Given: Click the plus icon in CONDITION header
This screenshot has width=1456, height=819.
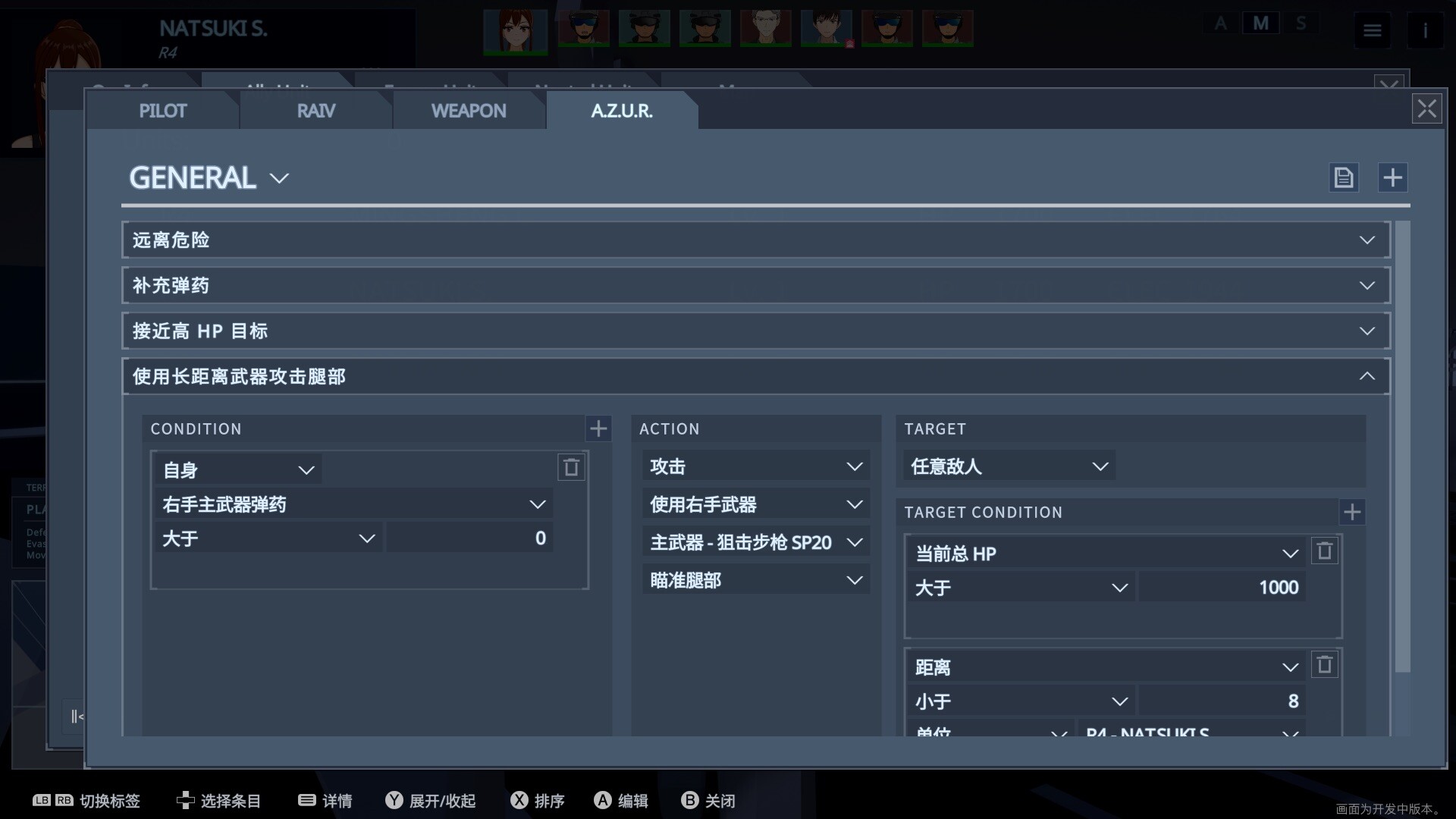Looking at the screenshot, I should pos(598,428).
